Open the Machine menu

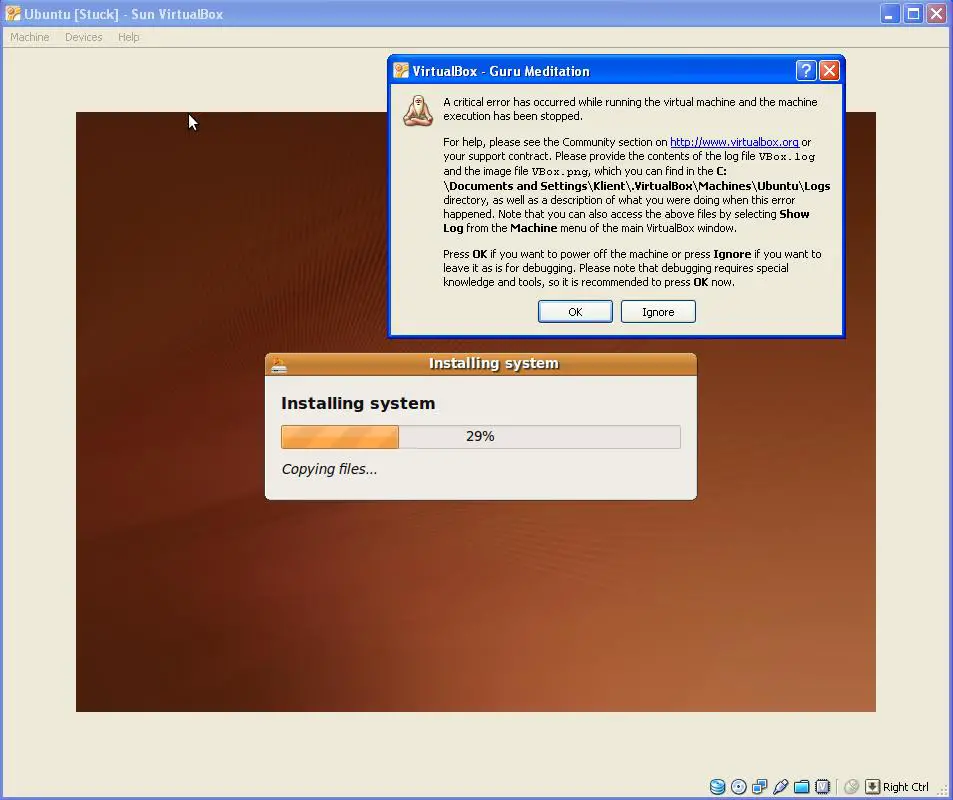pos(29,37)
